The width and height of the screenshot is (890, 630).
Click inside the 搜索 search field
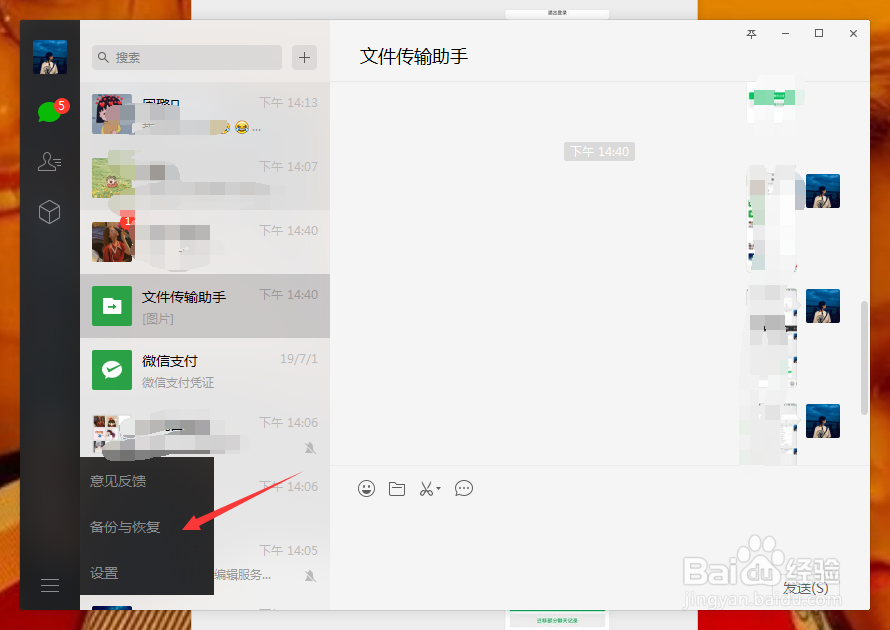[x=185, y=57]
